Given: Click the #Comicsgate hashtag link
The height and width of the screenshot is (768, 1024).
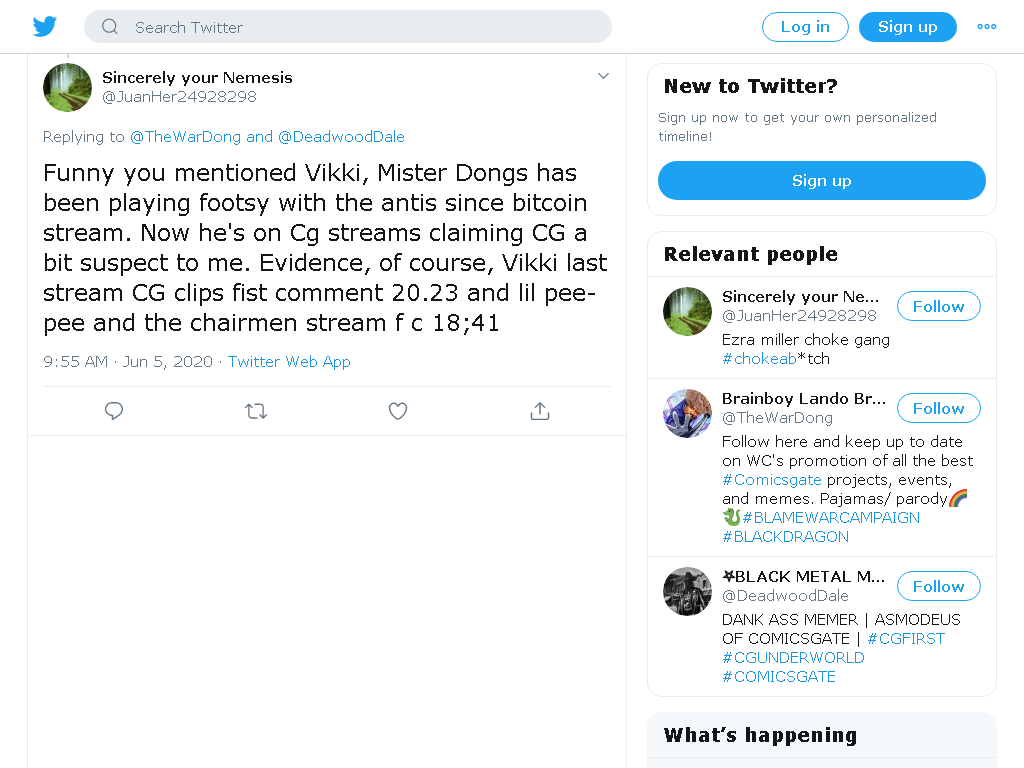Looking at the screenshot, I should [x=771, y=479].
